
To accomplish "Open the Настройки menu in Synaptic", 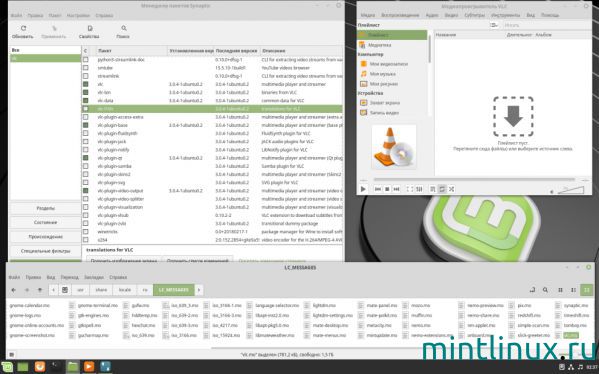I will (78, 16).
